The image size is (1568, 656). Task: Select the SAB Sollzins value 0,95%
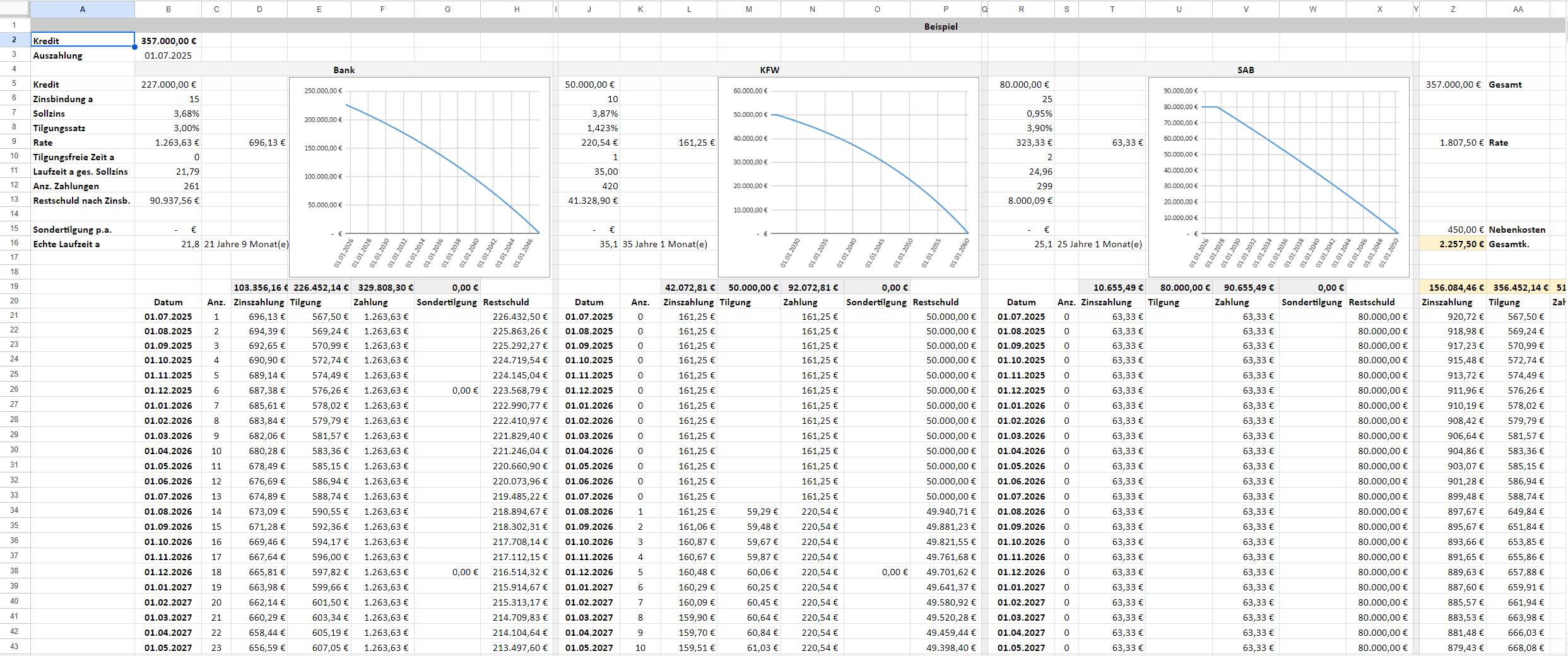(1021, 114)
